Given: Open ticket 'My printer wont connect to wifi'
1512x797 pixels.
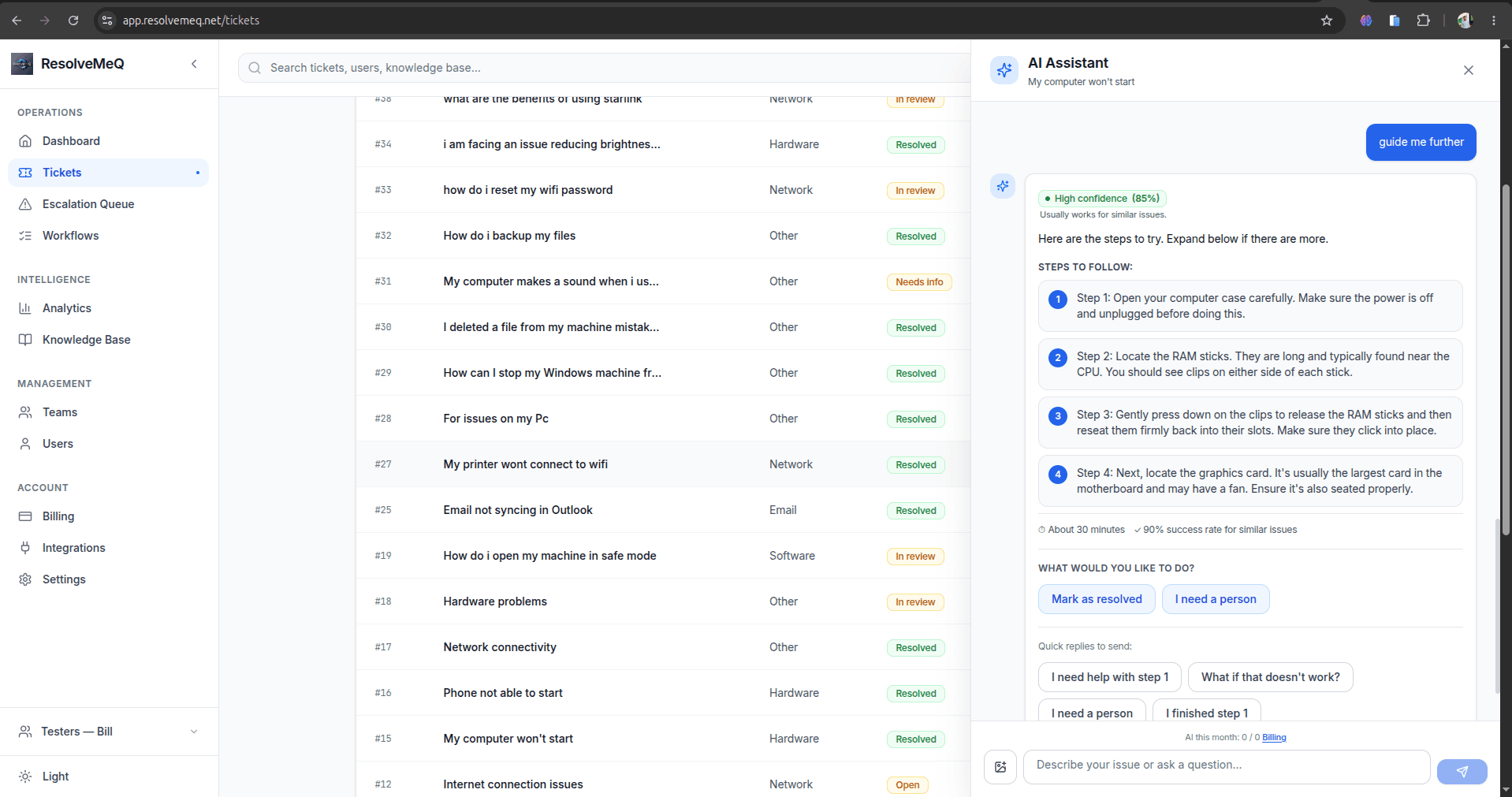Looking at the screenshot, I should [x=525, y=464].
